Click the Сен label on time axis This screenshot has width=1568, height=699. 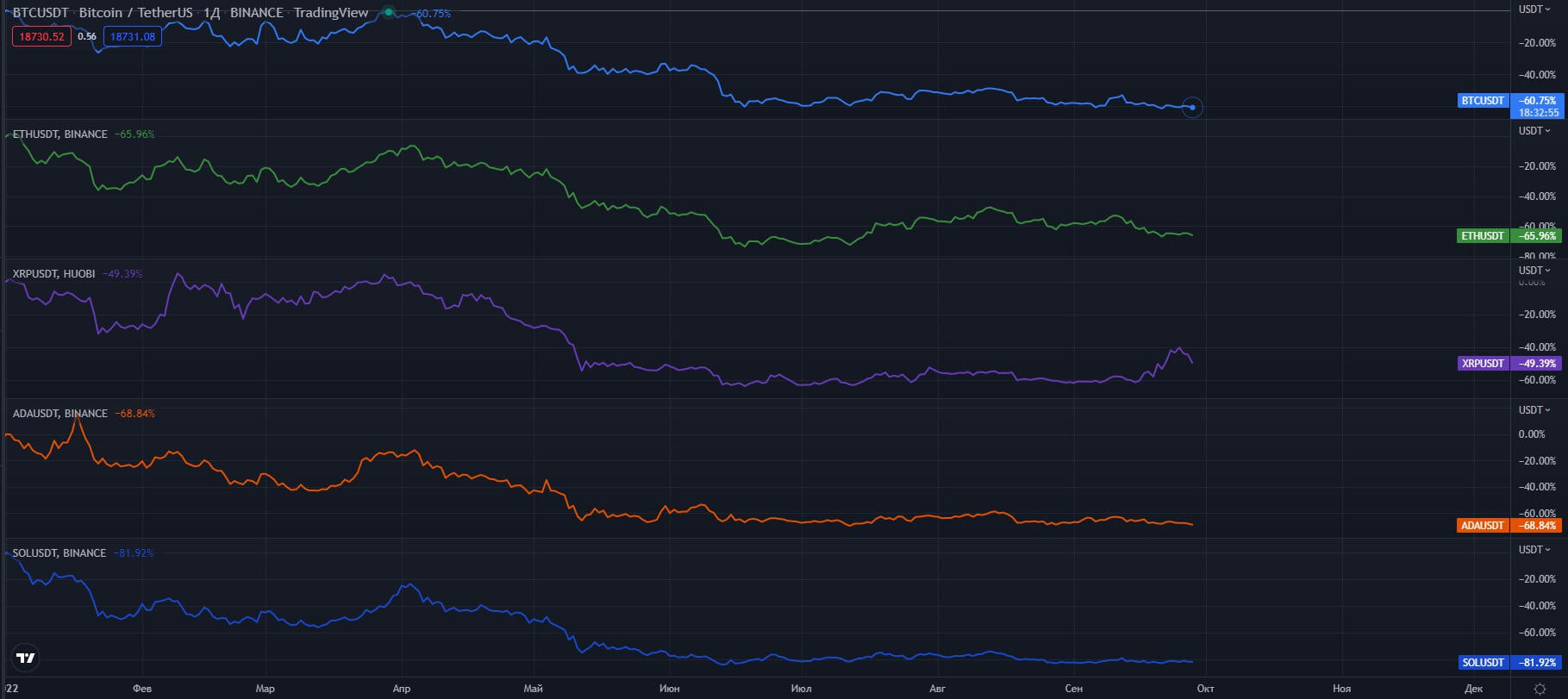pos(1073,689)
